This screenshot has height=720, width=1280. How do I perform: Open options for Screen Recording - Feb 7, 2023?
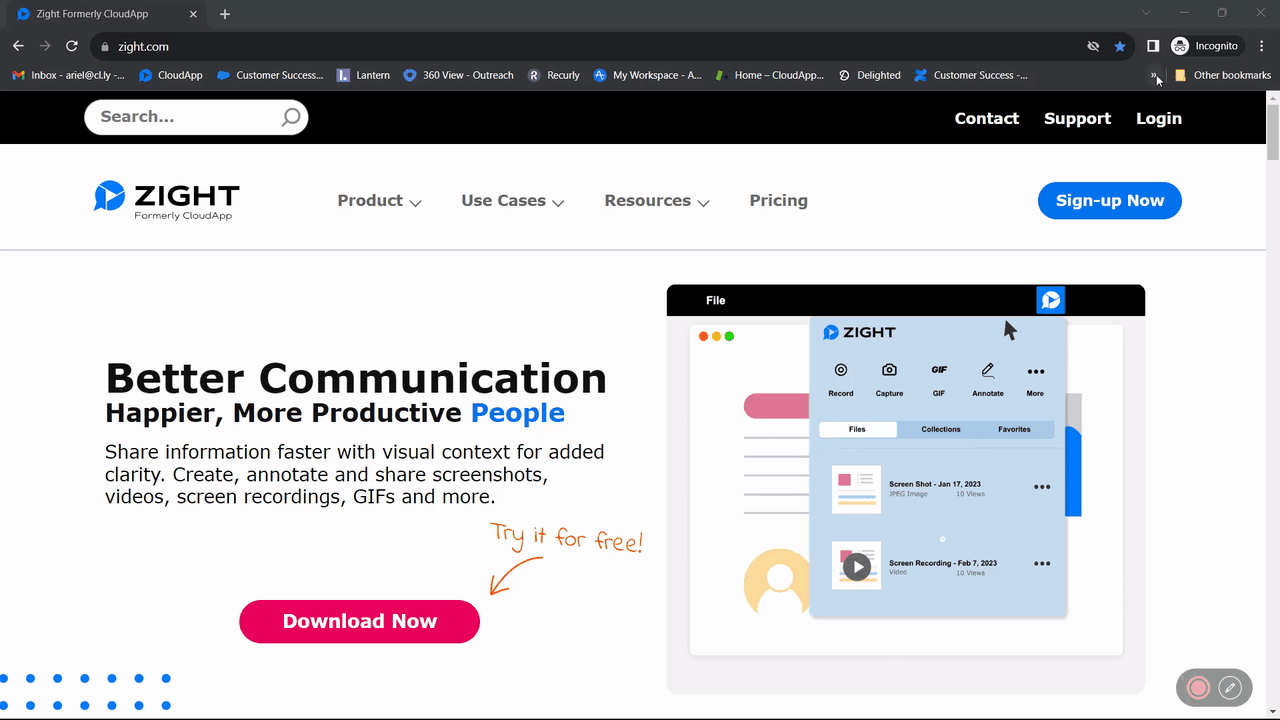click(x=1042, y=563)
